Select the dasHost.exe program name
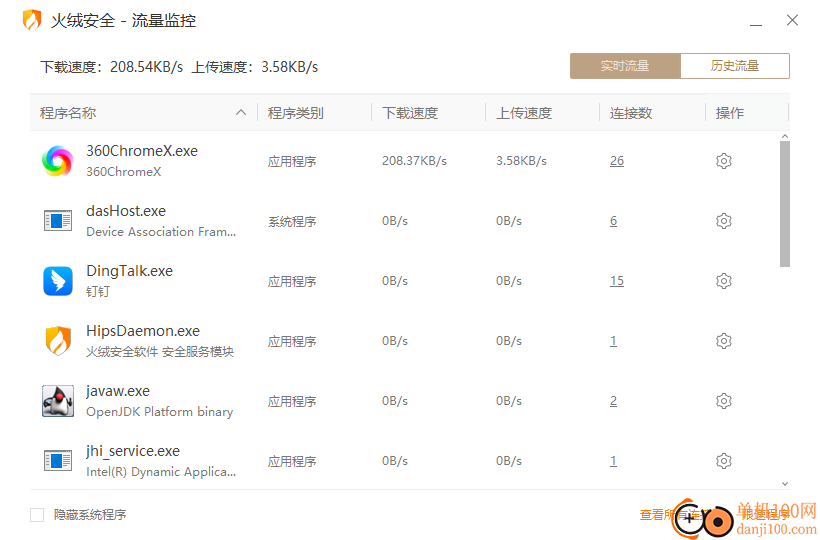Image resolution: width=820 pixels, height=540 pixels. pos(126,211)
